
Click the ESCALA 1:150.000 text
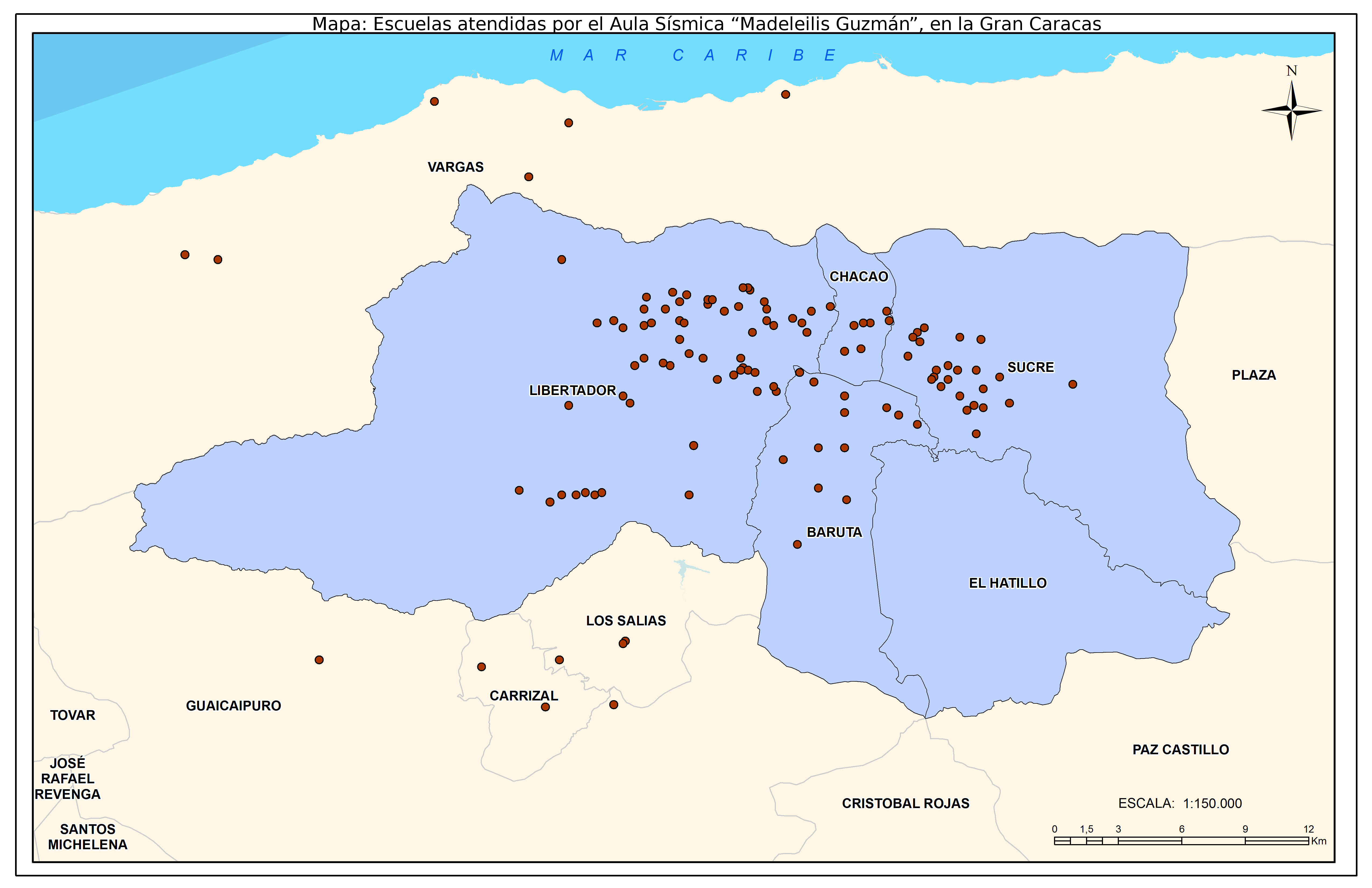tap(1179, 803)
